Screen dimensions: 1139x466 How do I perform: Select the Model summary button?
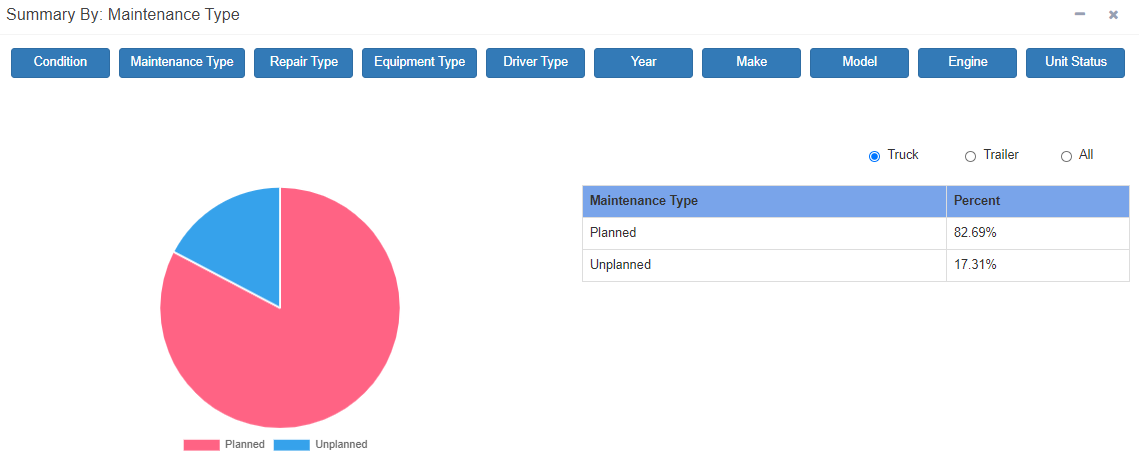pyautogui.click(x=859, y=62)
